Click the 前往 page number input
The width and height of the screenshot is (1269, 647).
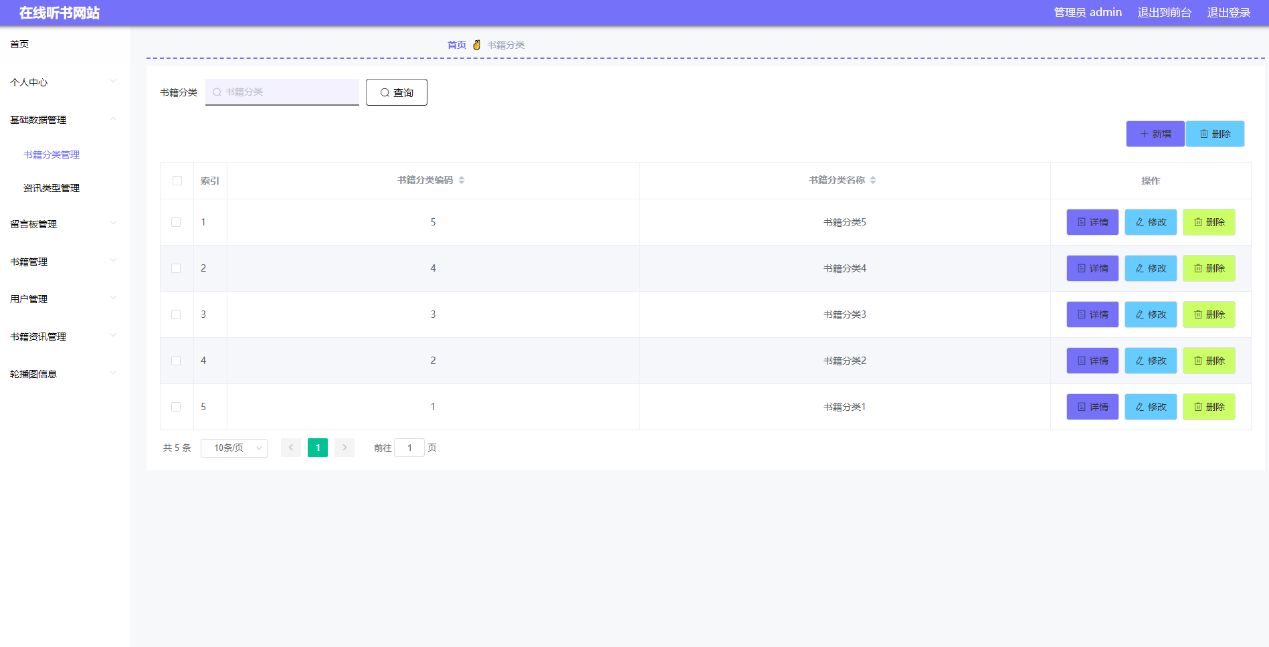pos(410,448)
